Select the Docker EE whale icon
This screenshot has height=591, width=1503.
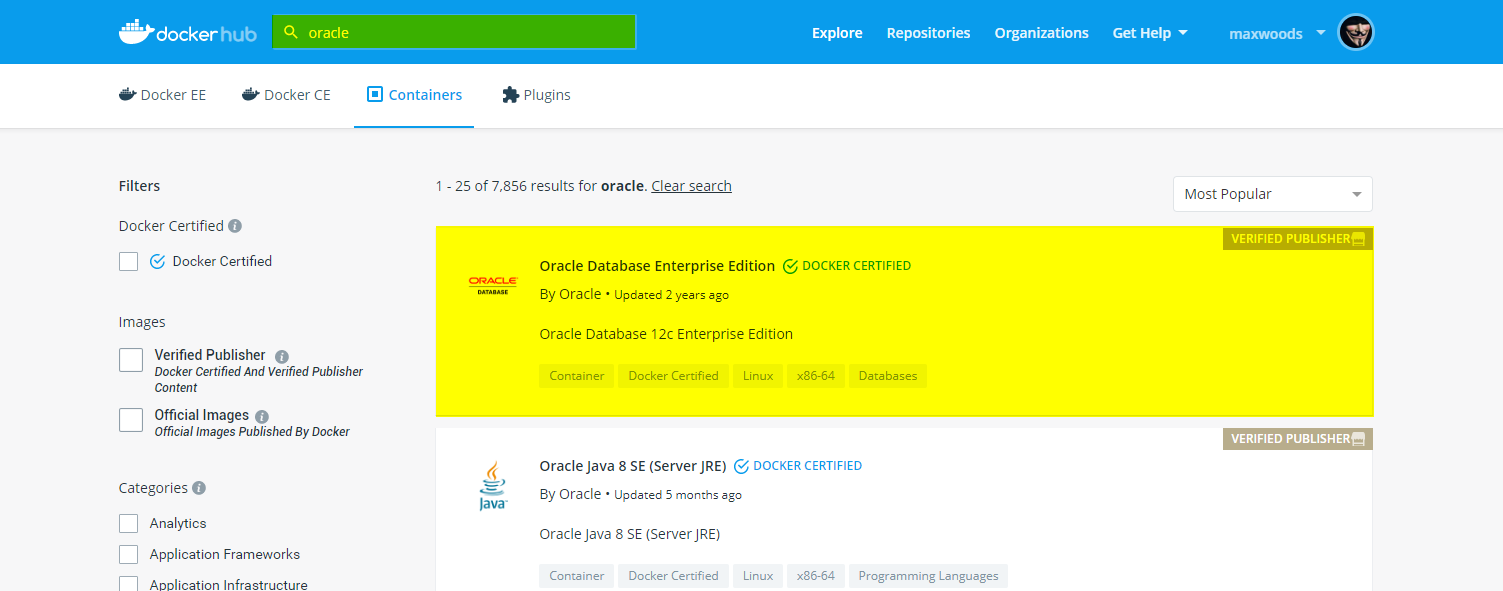(128, 93)
